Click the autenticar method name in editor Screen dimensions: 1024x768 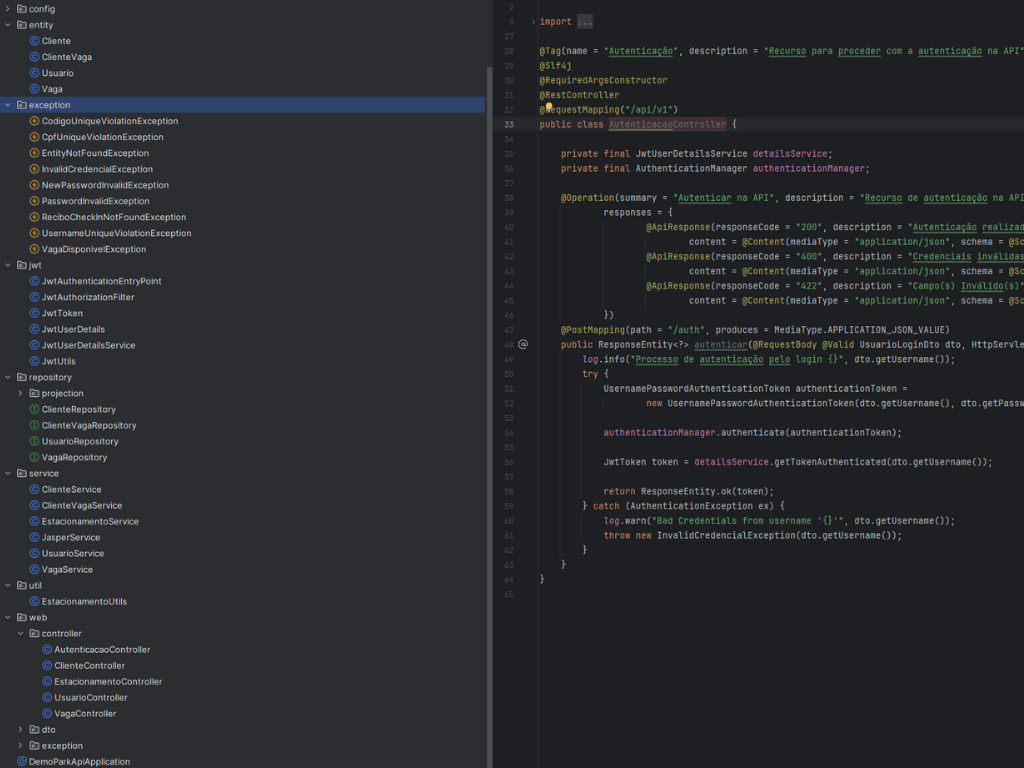point(720,344)
